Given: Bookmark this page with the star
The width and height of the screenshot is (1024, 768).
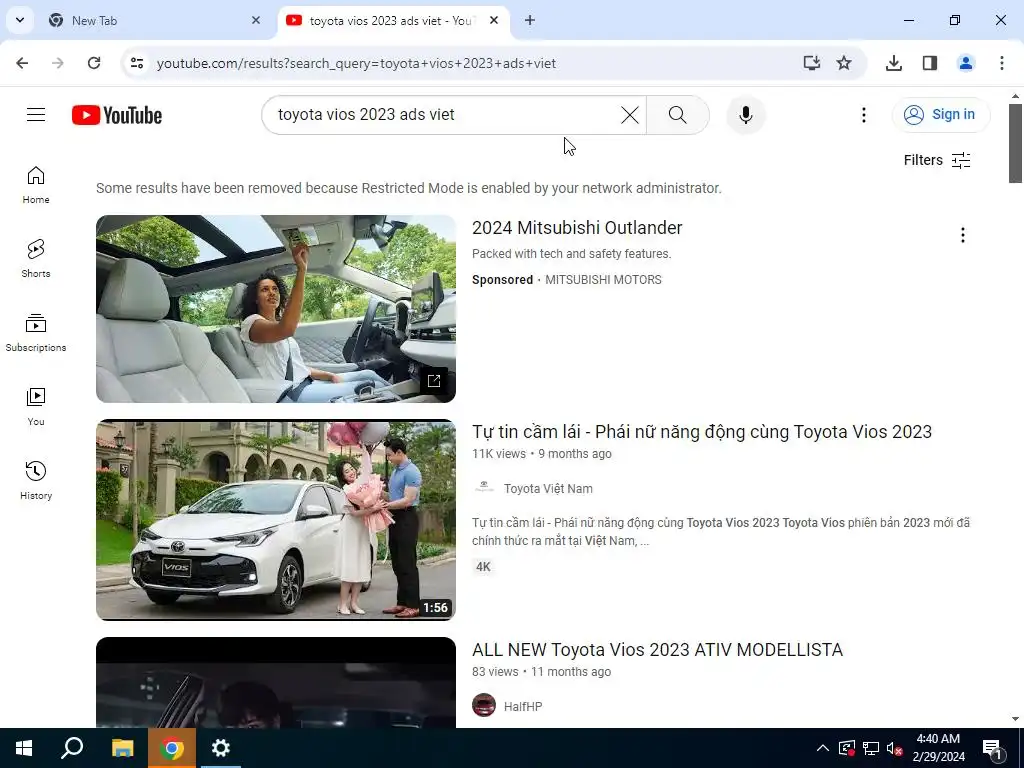Looking at the screenshot, I should [x=844, y=63].
